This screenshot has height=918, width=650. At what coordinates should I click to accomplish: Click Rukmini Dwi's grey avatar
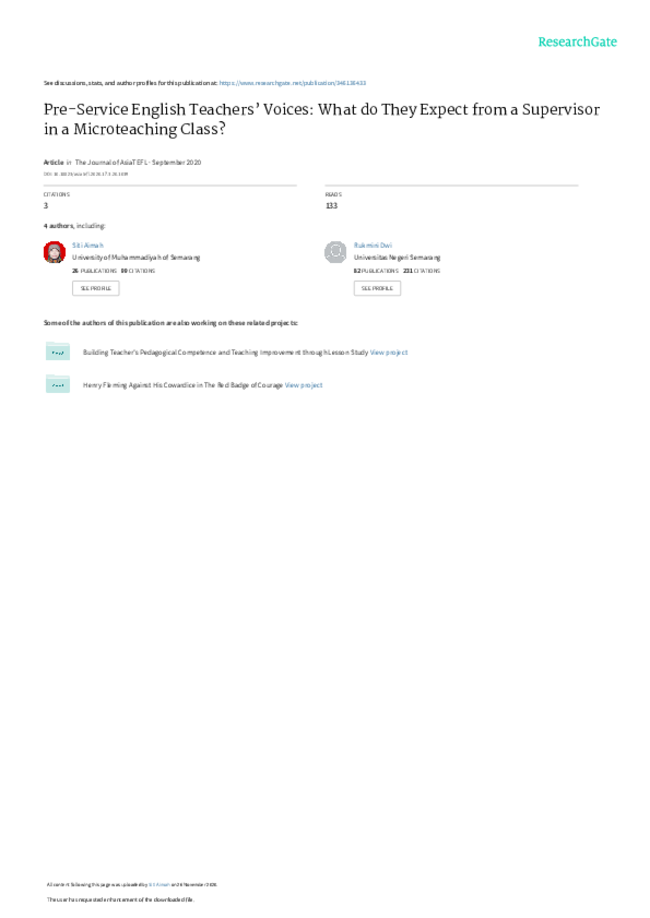pyautogui.click(x=336, y=252)
